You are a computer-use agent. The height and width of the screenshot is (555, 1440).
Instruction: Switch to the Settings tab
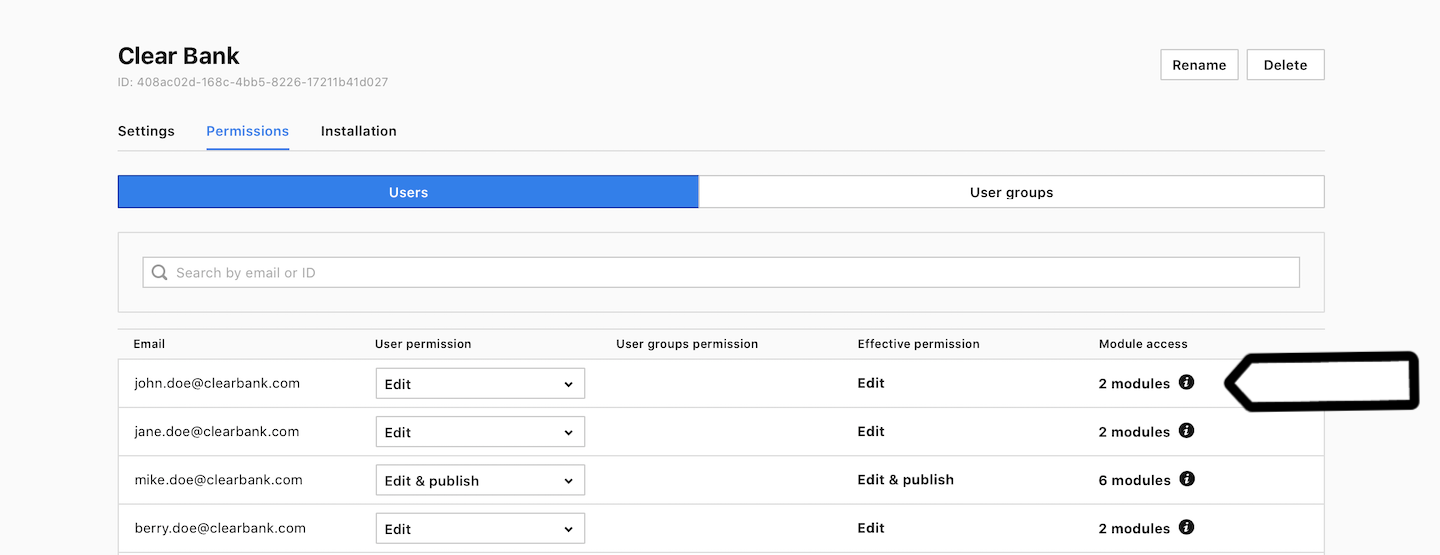click(x=146, y=131)
